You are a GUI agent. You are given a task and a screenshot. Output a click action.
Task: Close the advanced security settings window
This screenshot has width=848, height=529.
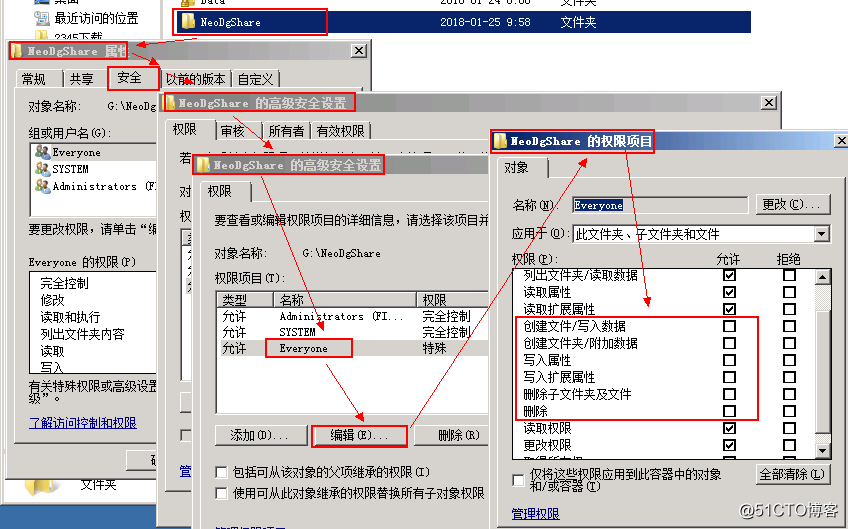pyautogui.click(x=768, y=103)
